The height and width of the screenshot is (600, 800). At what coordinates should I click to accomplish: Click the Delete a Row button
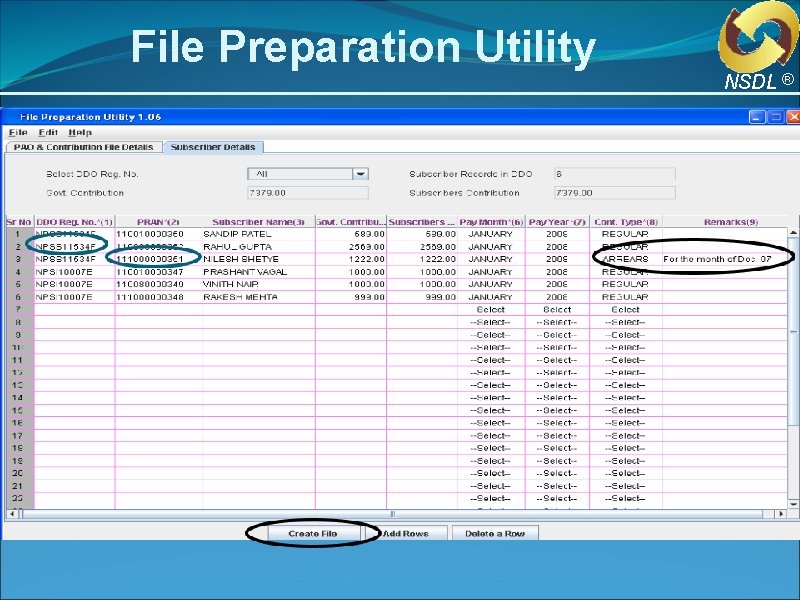coord(495,534)
